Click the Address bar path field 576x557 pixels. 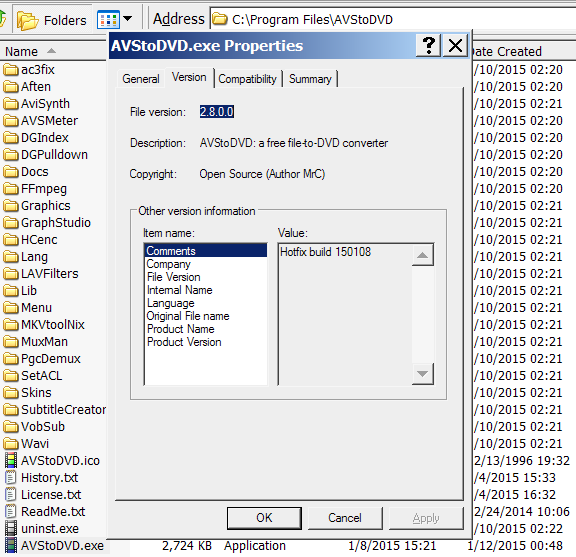coord(393,19)
